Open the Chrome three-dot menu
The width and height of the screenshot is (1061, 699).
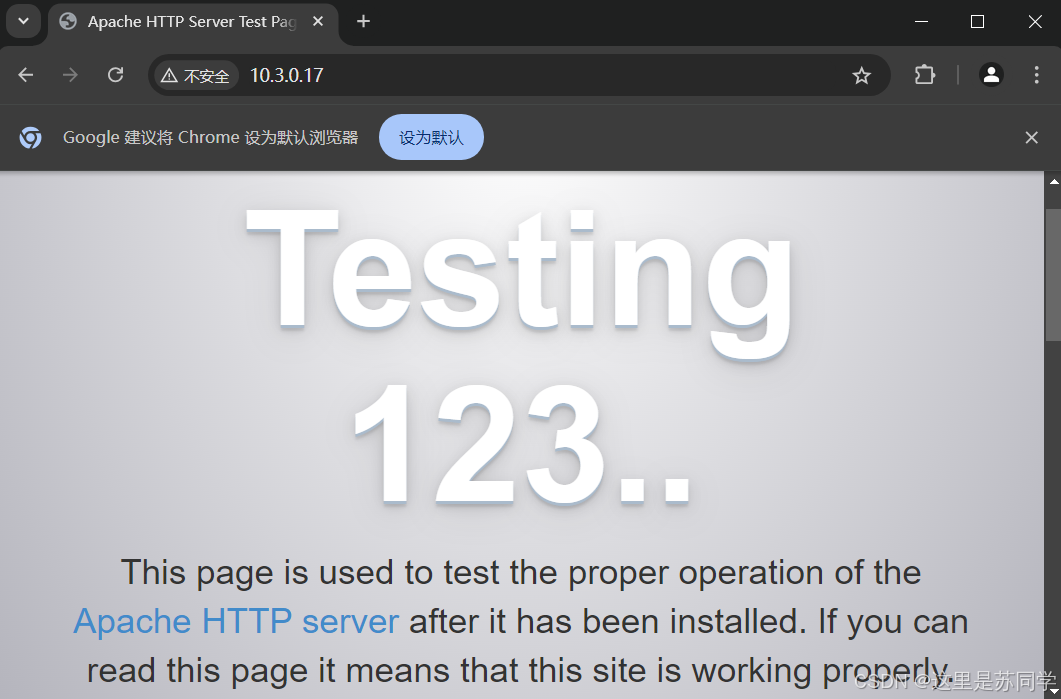(x=1036, y=74)
